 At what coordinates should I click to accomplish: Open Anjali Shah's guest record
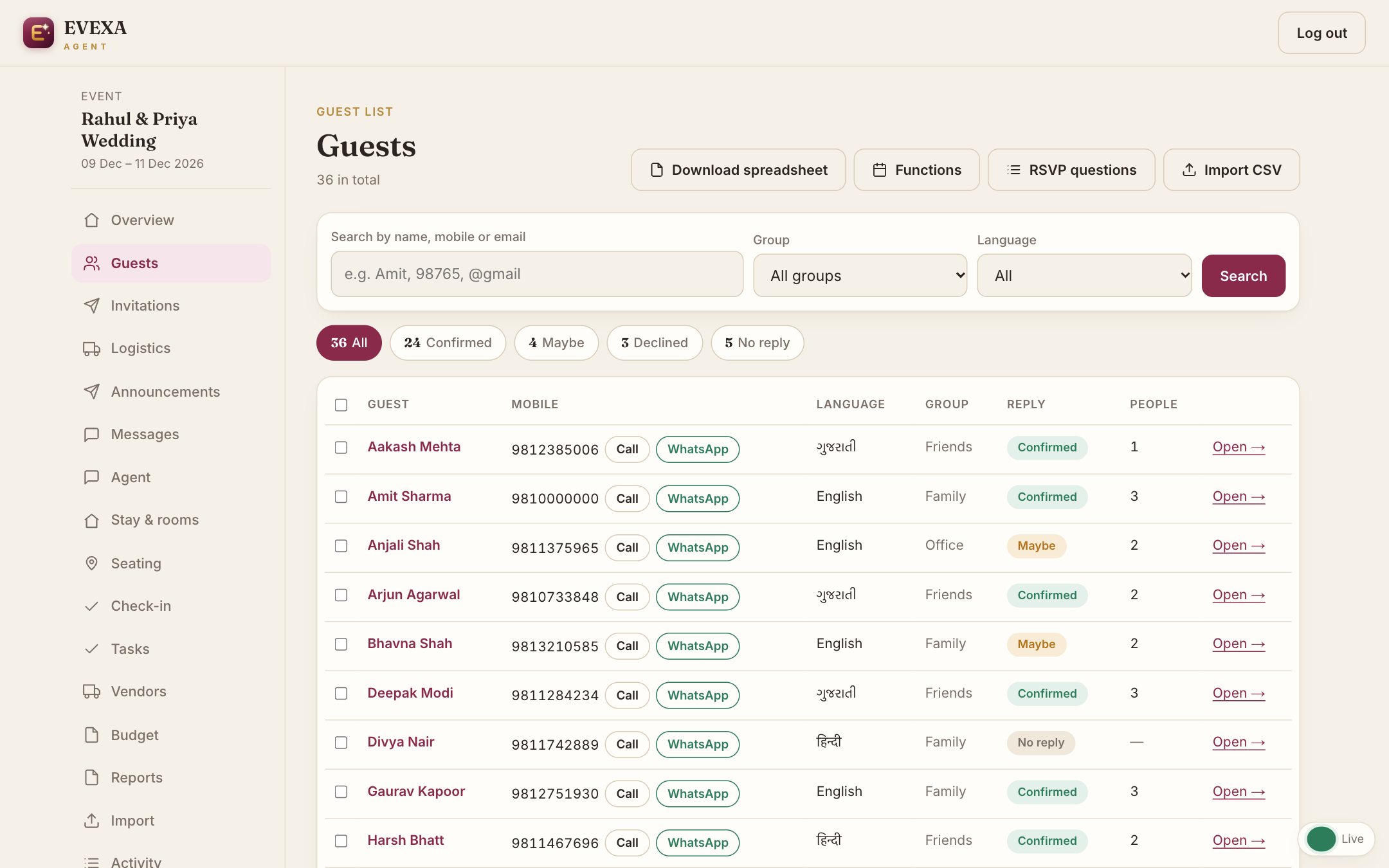coord(1239,545)
